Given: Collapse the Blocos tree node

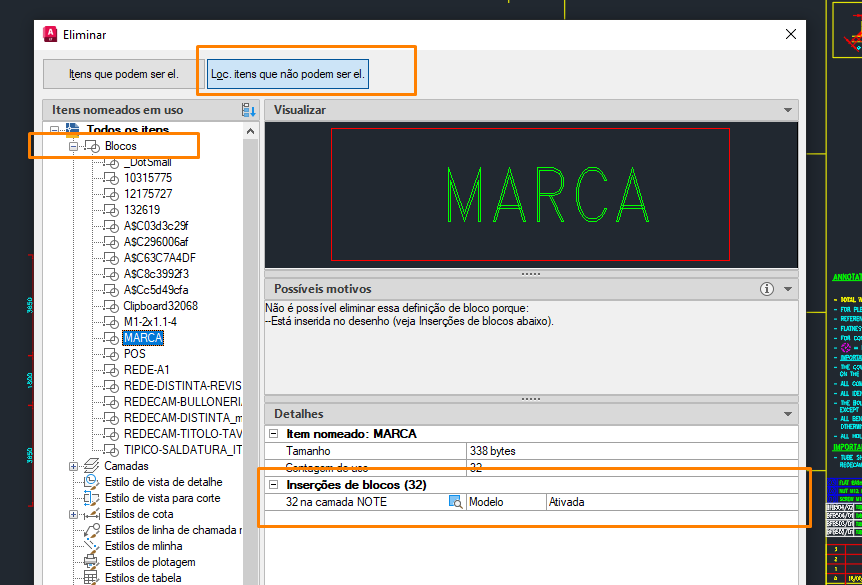Looking at the screenshot, I should tap(73, 146).
